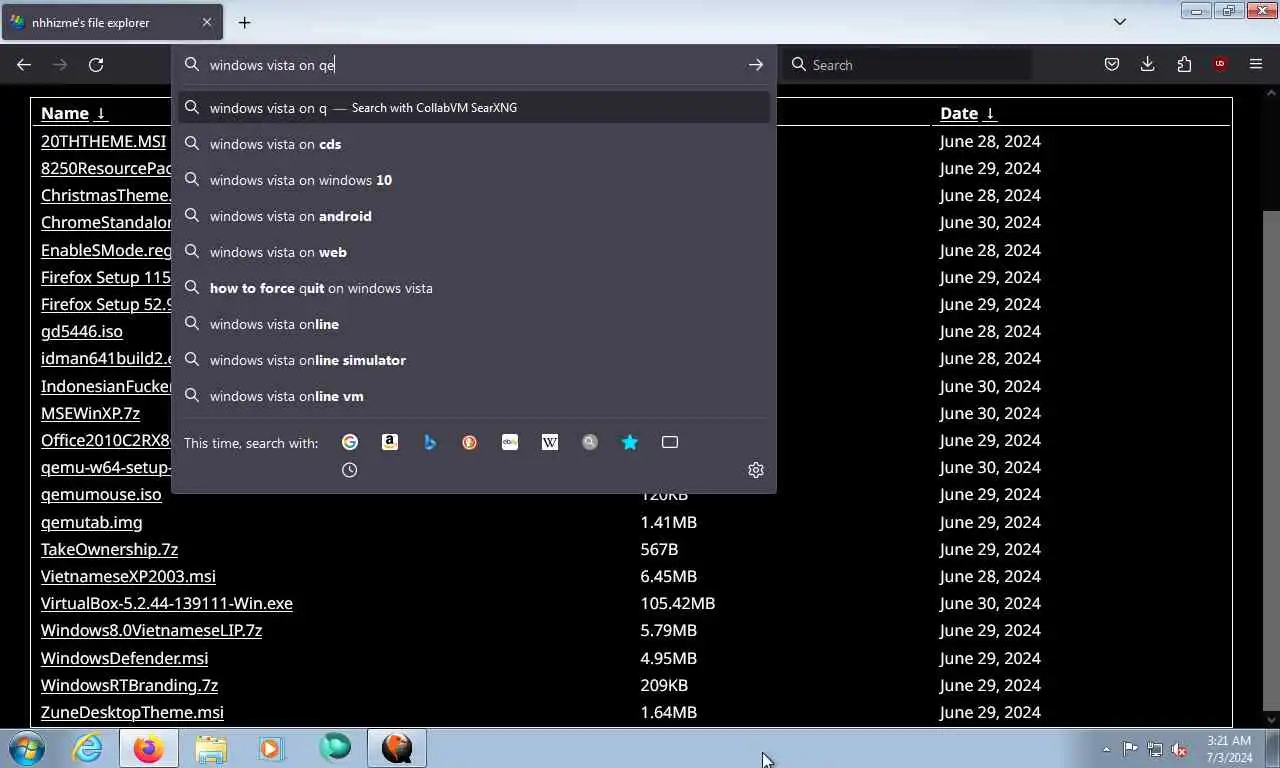Open the qemumouse.iso file link
The width and height of the screenshot is (1280, 768).
click(101, 494)
